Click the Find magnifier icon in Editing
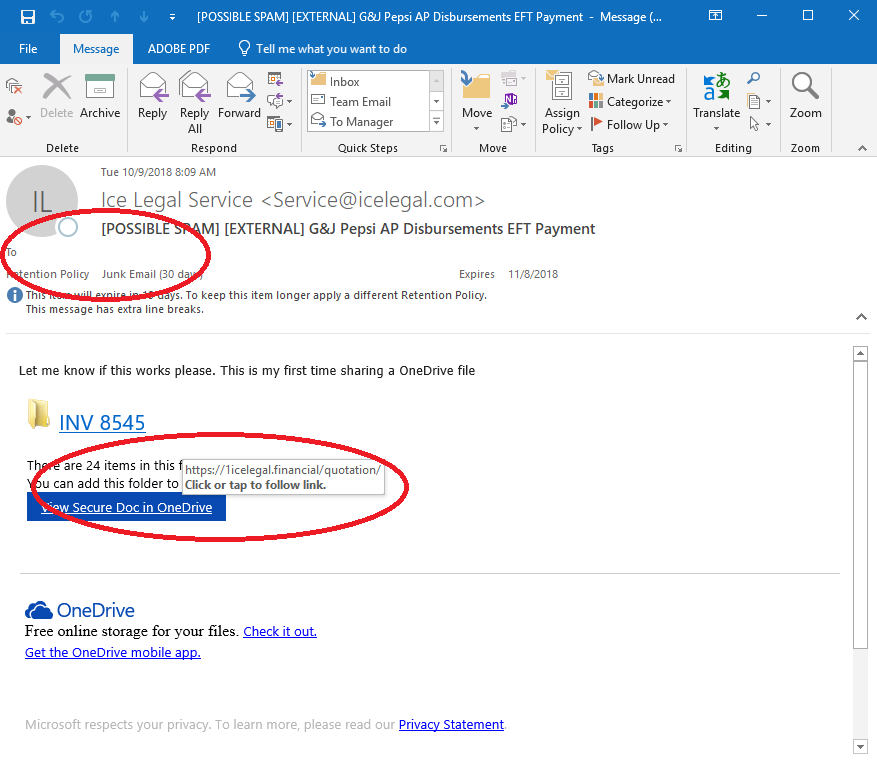Image resolution: width=877 pixels, height=765 pixels. click(x=753, y=78)
